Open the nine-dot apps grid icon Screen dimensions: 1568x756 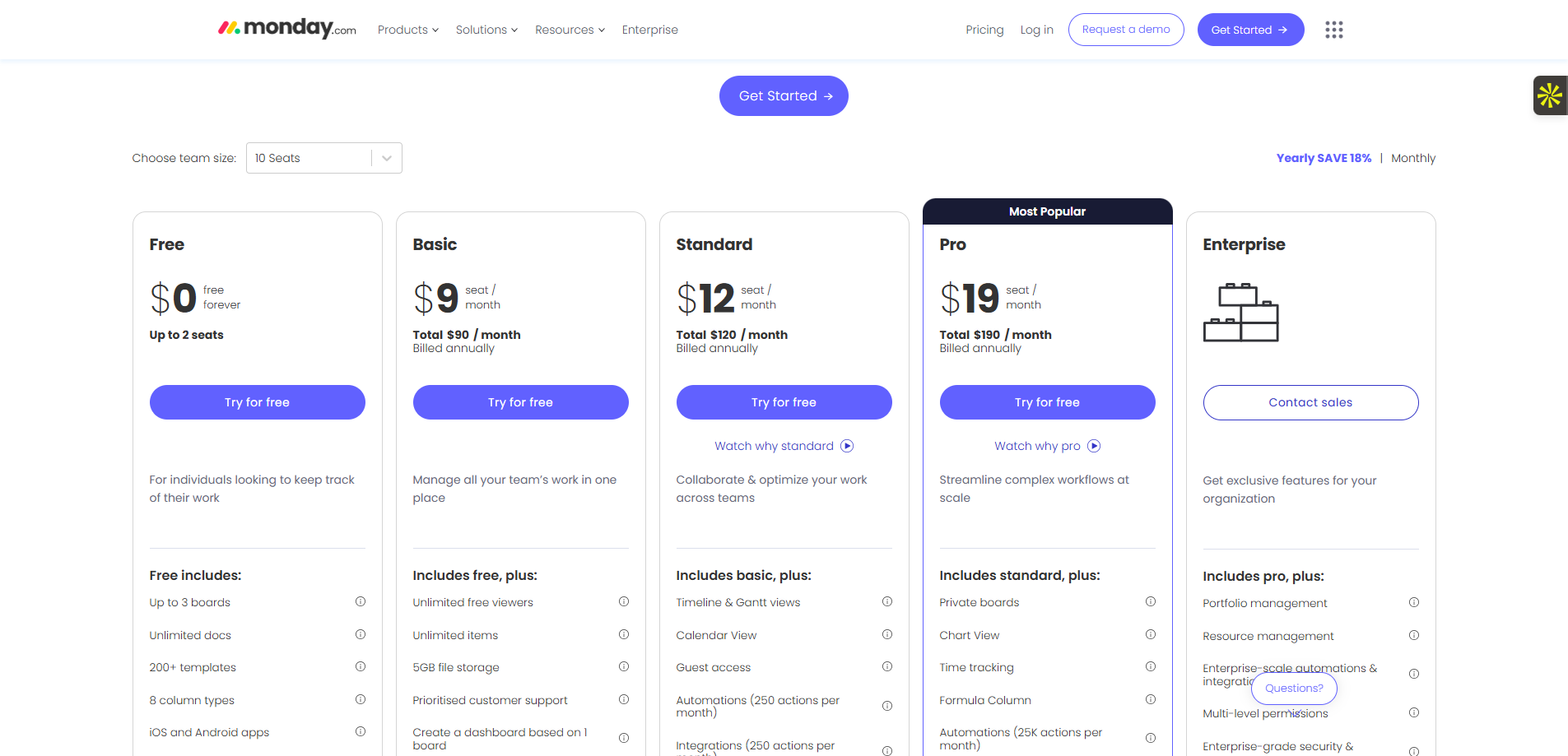tap(1333, 30)
